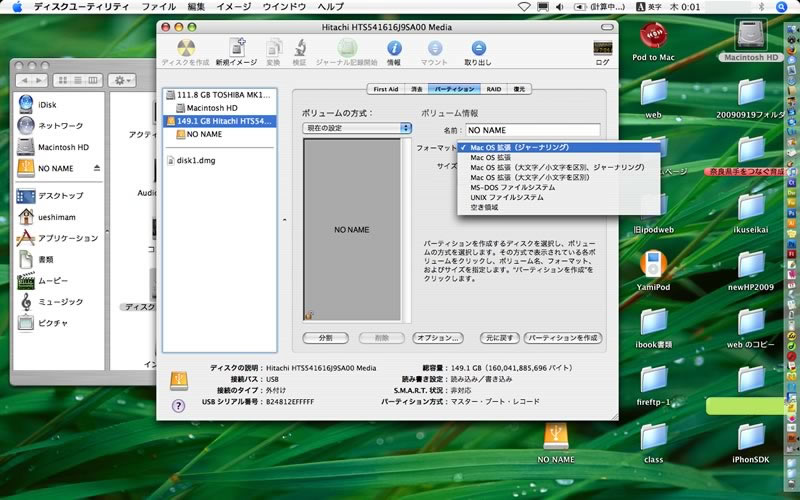The height and width of the screenshot is (500, 800).
Task: Open the ファイル menu
Action: pos(158,7)
